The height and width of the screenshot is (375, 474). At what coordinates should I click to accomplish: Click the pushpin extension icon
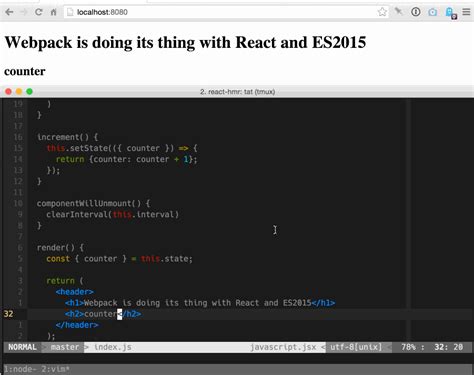(x=399, y=12)
